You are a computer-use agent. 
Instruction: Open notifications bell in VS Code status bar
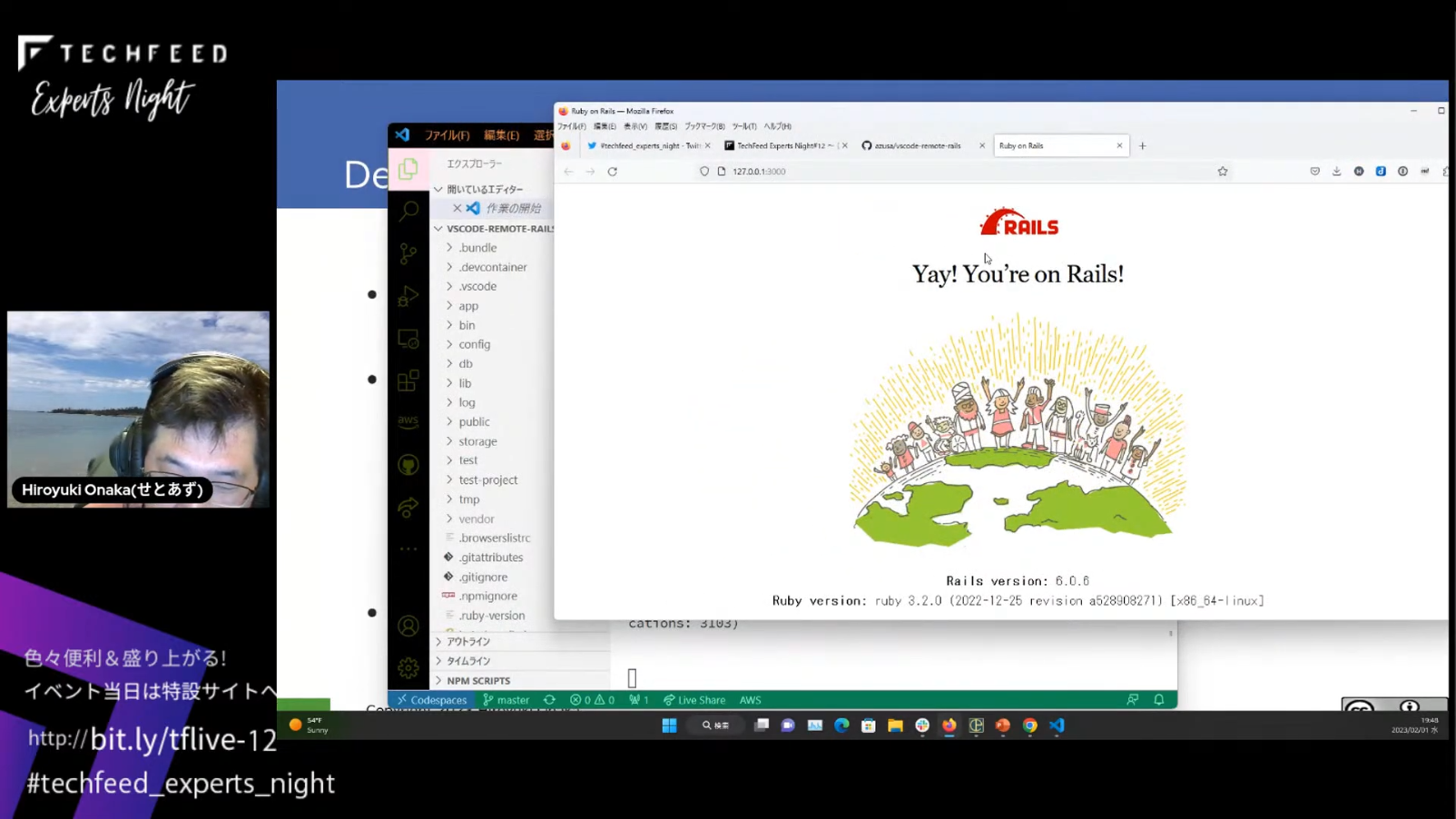pos(1159,700)
